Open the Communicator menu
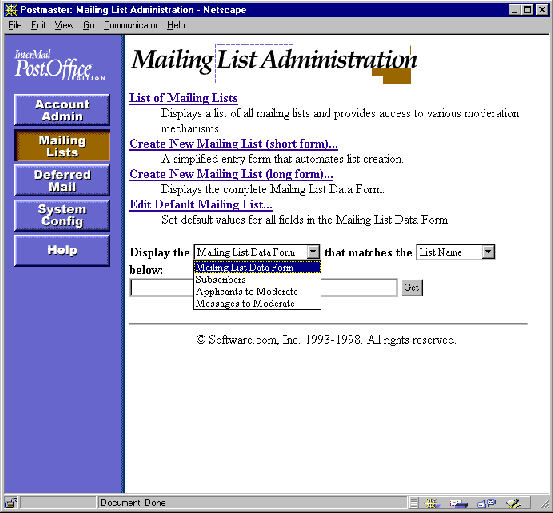553x513 pixels. [130, 25]
